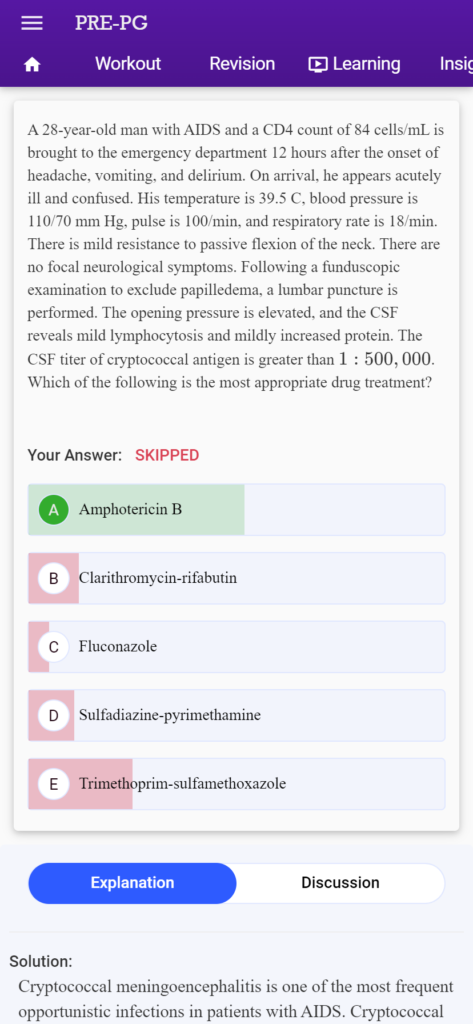Image resolution: width=473 pixels, height=1024 pixels.
Task: Select option B letter badge
Action: click(x=54, y=579)
